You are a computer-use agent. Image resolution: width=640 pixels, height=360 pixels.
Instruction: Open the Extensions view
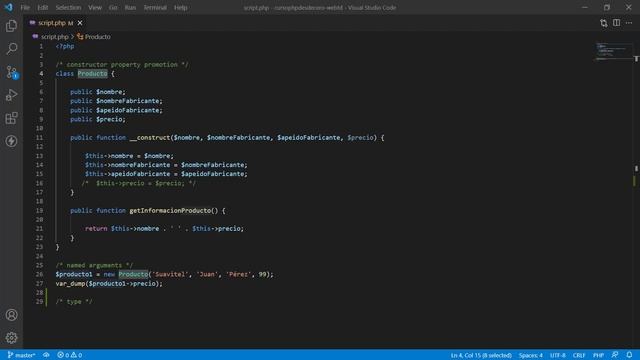coord(11,118)
